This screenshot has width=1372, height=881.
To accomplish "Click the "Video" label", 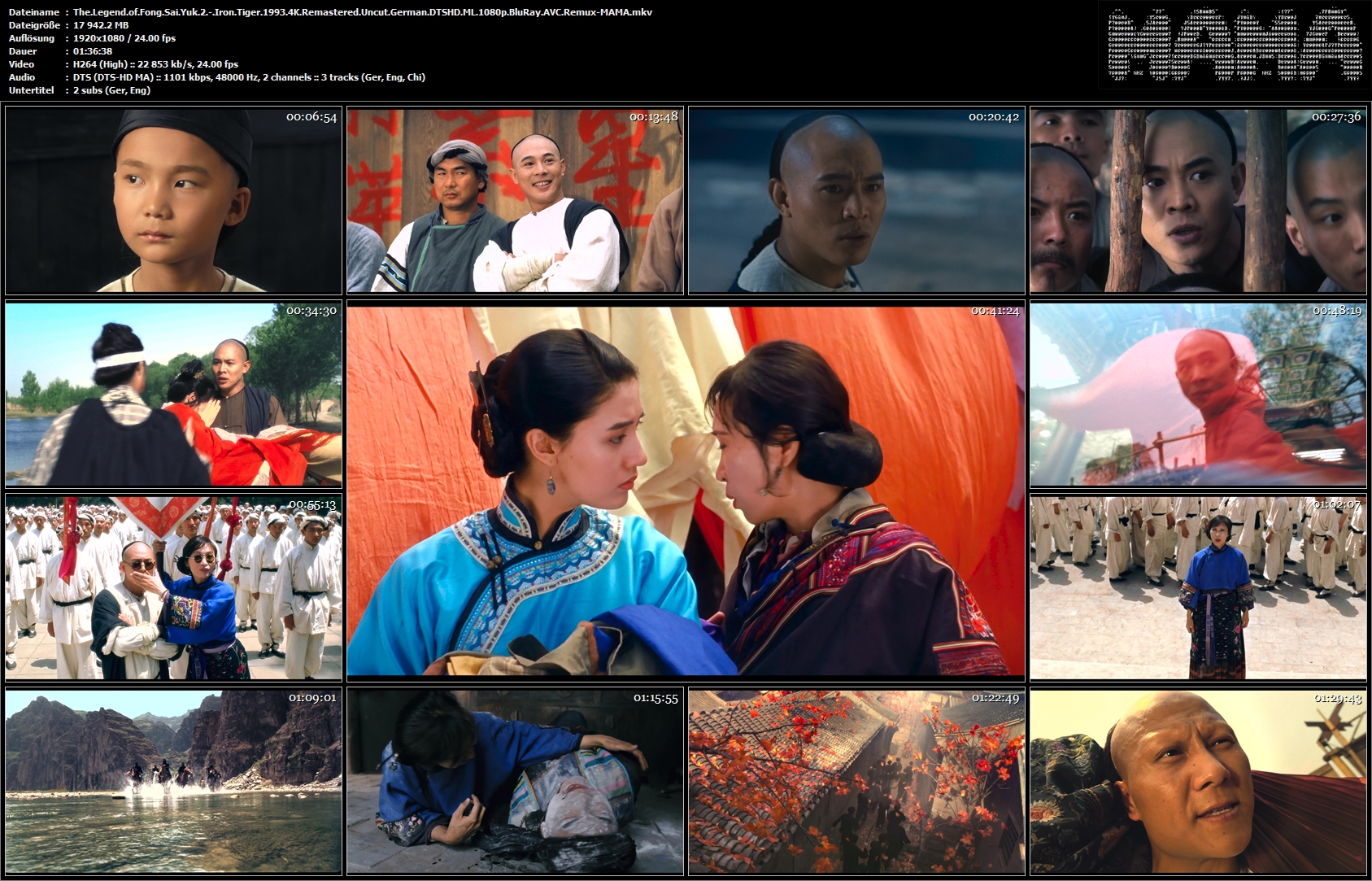I will click(22, 64).
